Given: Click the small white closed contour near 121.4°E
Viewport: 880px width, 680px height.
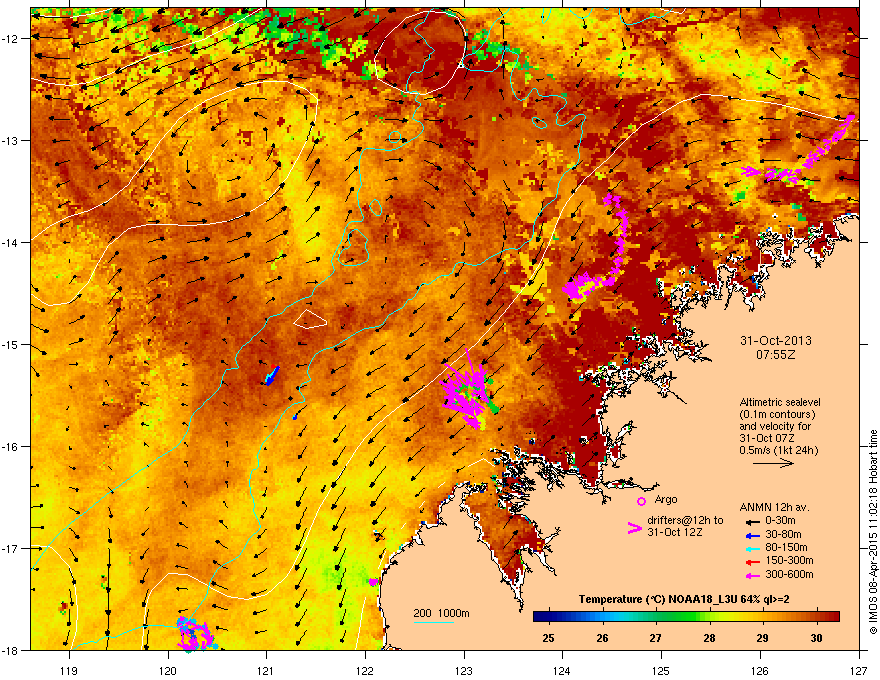Looking at the screenshot, I should click(310, 319).
